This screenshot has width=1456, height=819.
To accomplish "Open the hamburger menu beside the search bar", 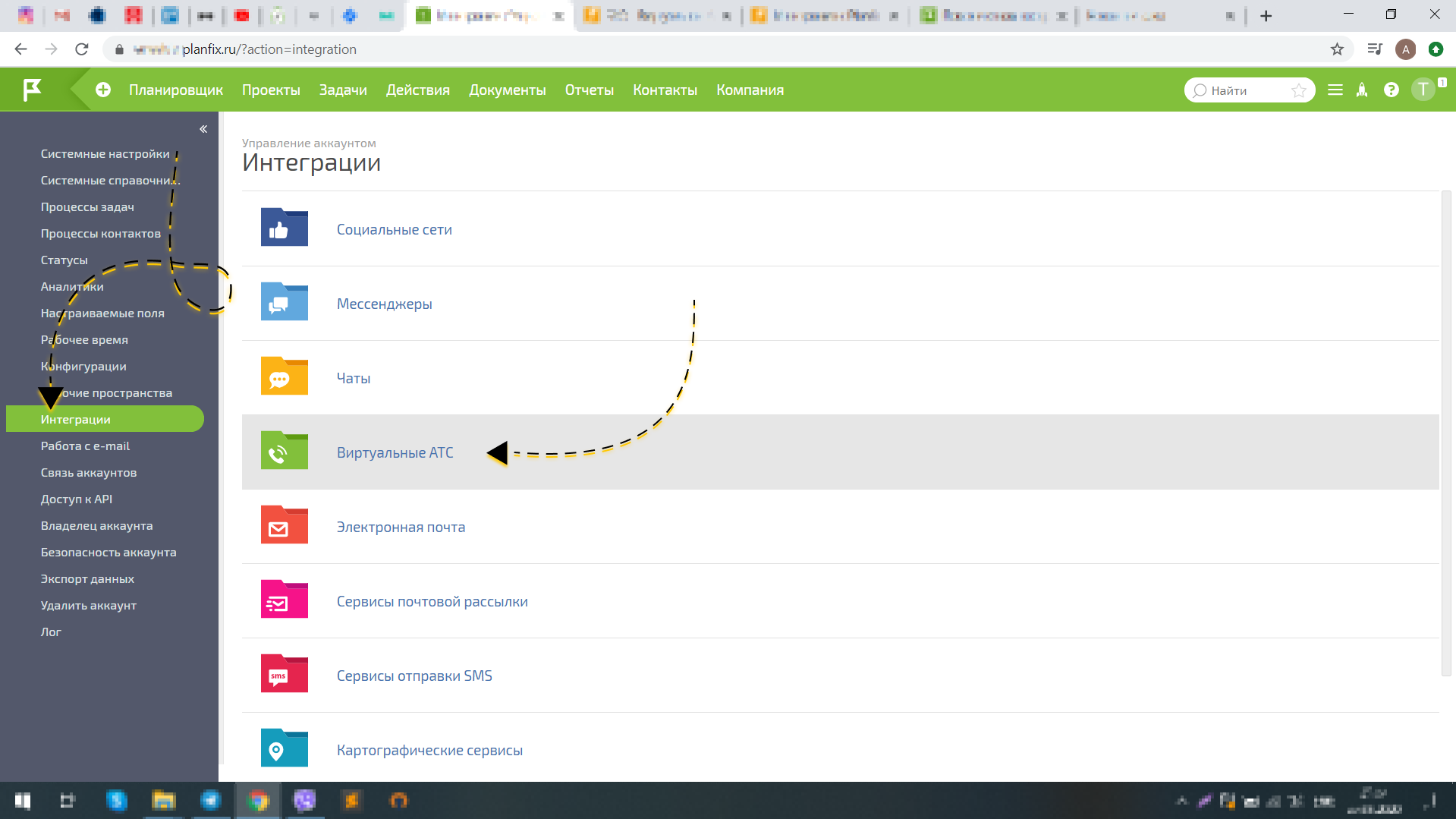I will tap(1335, 89).
